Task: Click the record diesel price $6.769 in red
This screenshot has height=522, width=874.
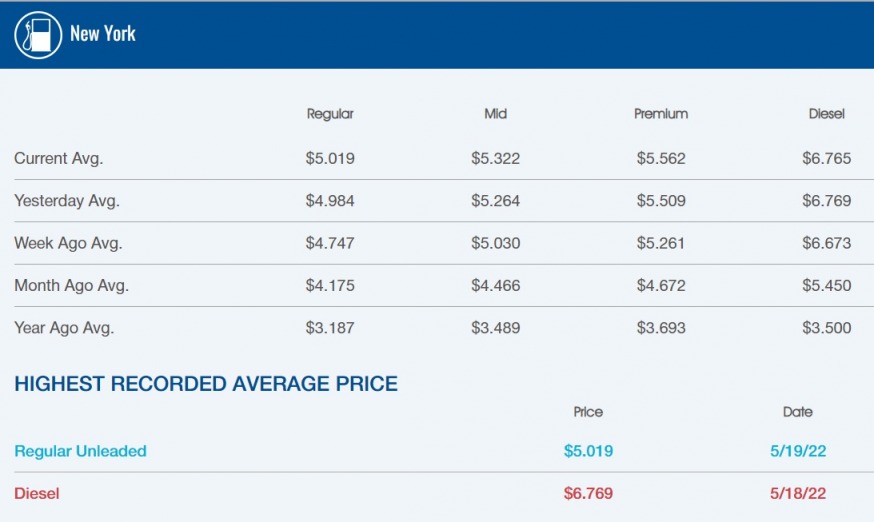Action: (x=588, y=493)
